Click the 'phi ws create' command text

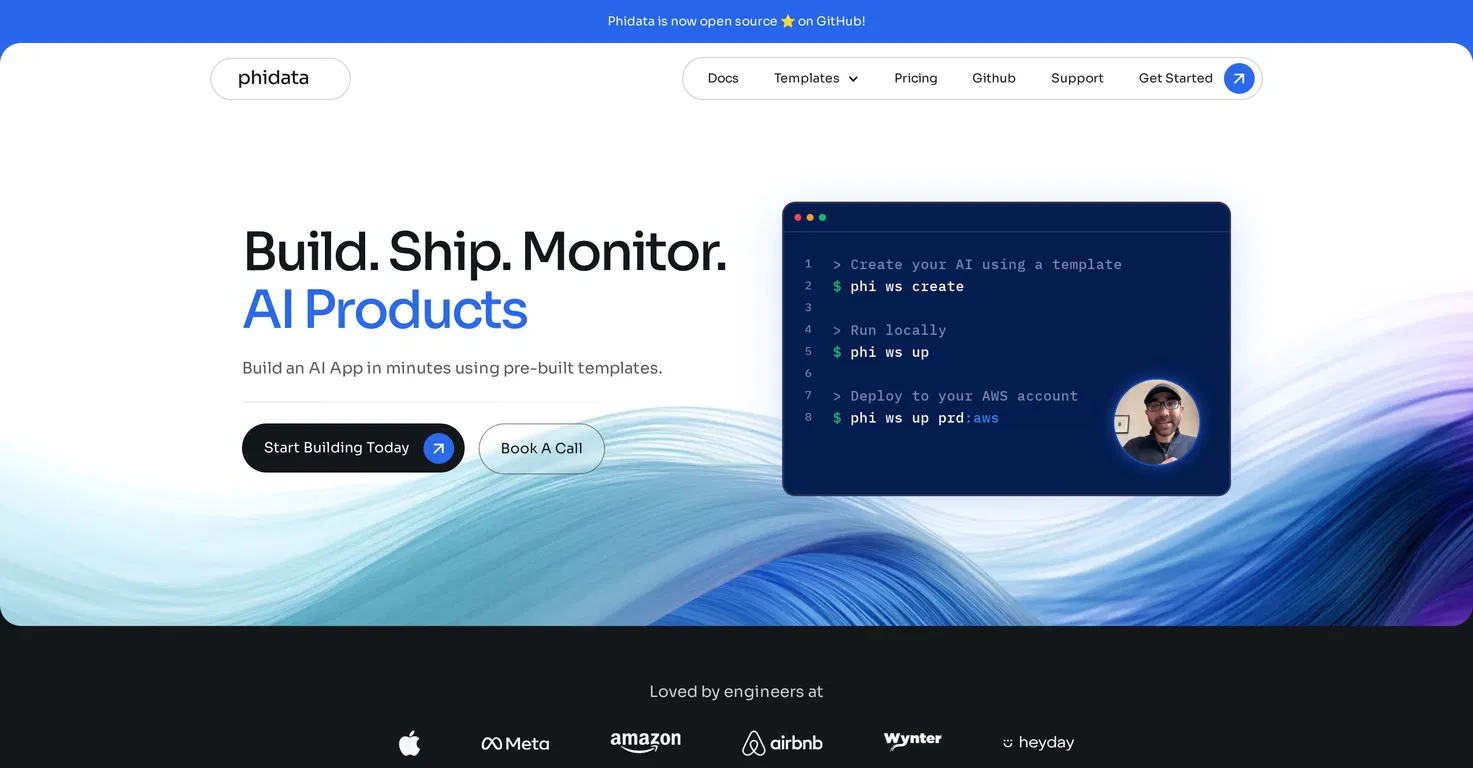[x=907, y=286]
